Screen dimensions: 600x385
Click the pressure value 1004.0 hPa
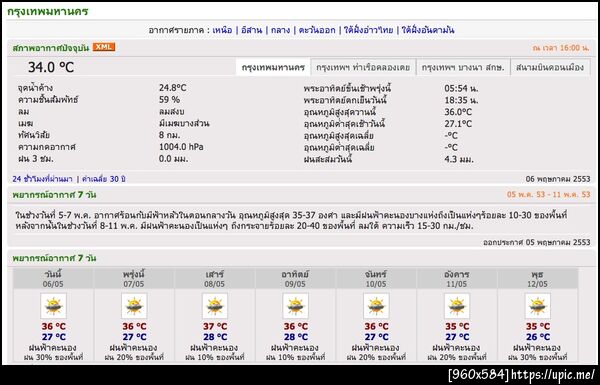tap(181, 147)
